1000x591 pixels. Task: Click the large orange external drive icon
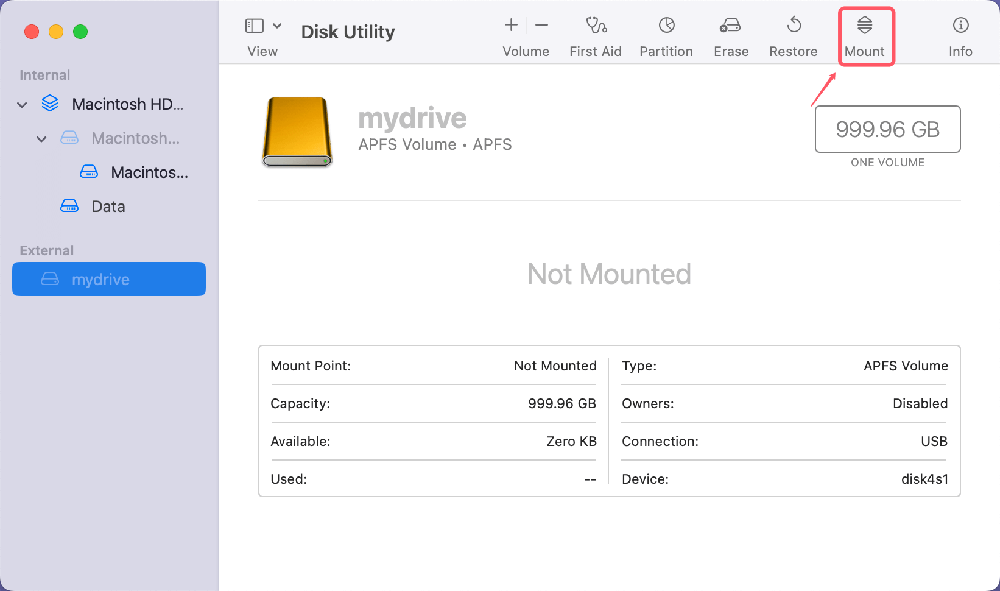click(x=295, y=131)
